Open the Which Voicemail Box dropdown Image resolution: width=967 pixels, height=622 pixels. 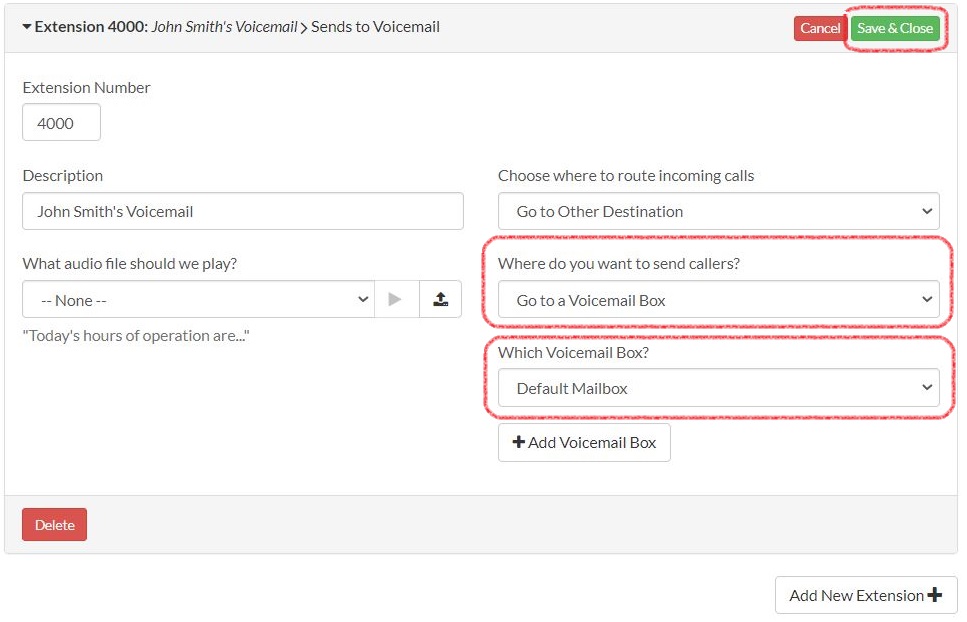coord(718,388)
